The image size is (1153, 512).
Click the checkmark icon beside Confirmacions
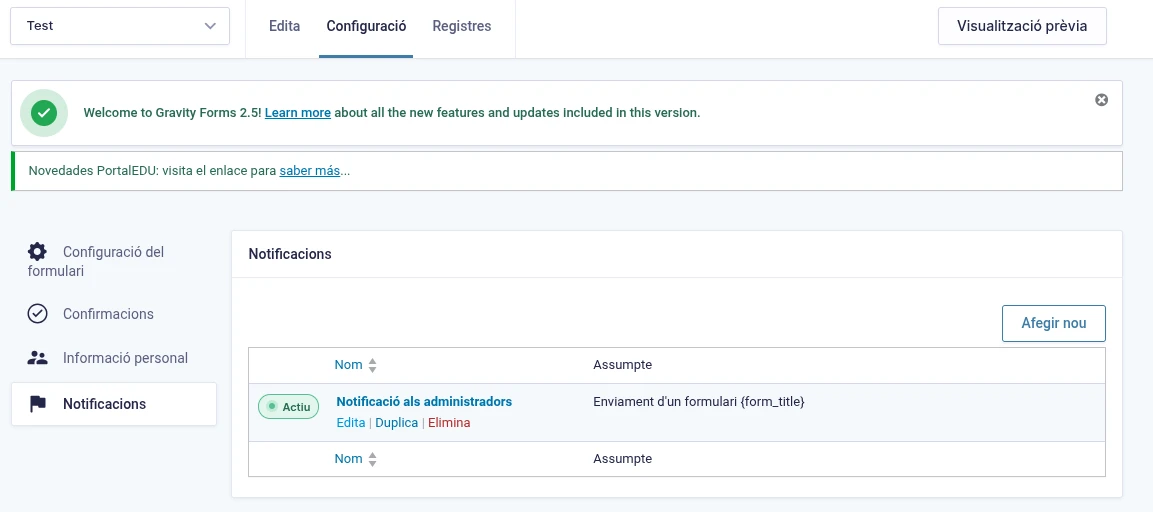(x=37, y=314)
